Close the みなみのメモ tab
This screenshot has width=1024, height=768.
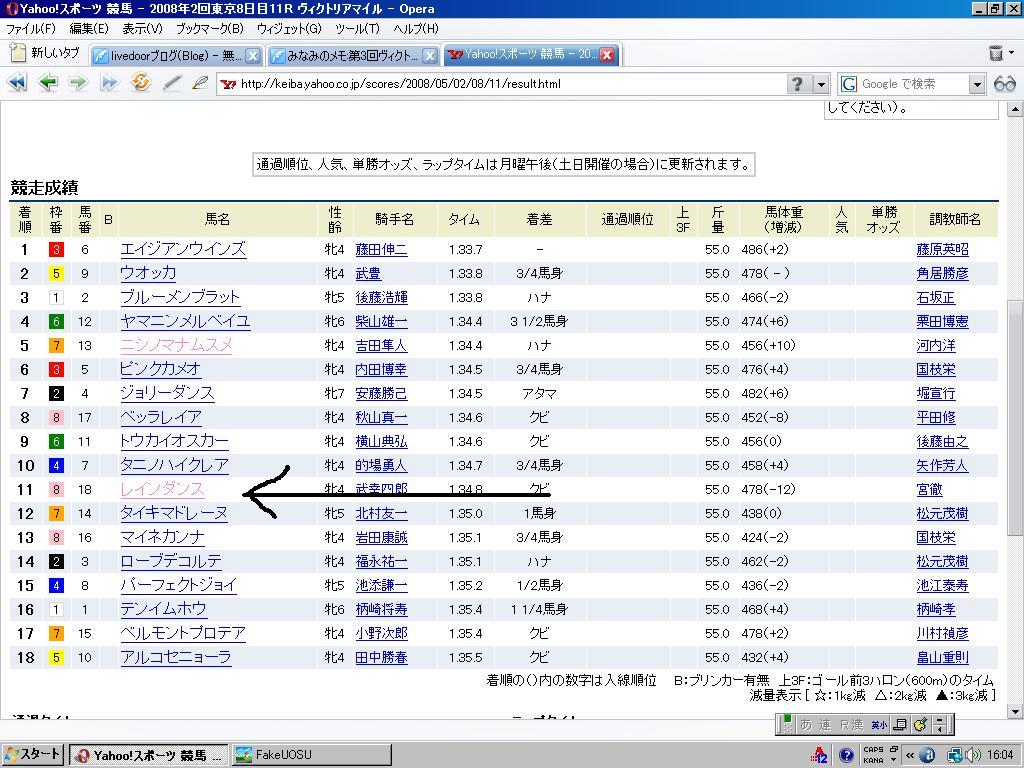pos(430,56)
